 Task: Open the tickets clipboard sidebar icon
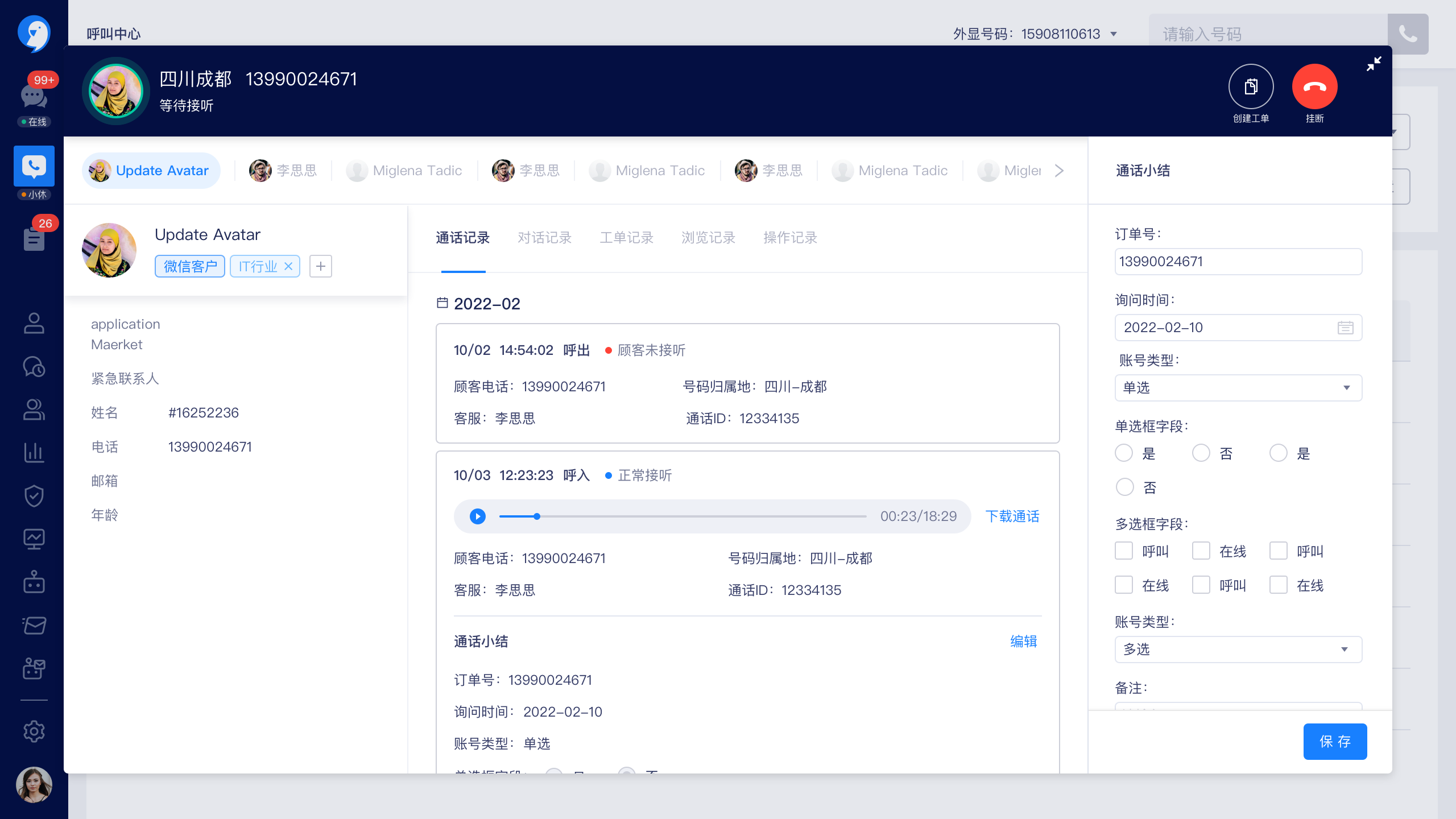34,238
